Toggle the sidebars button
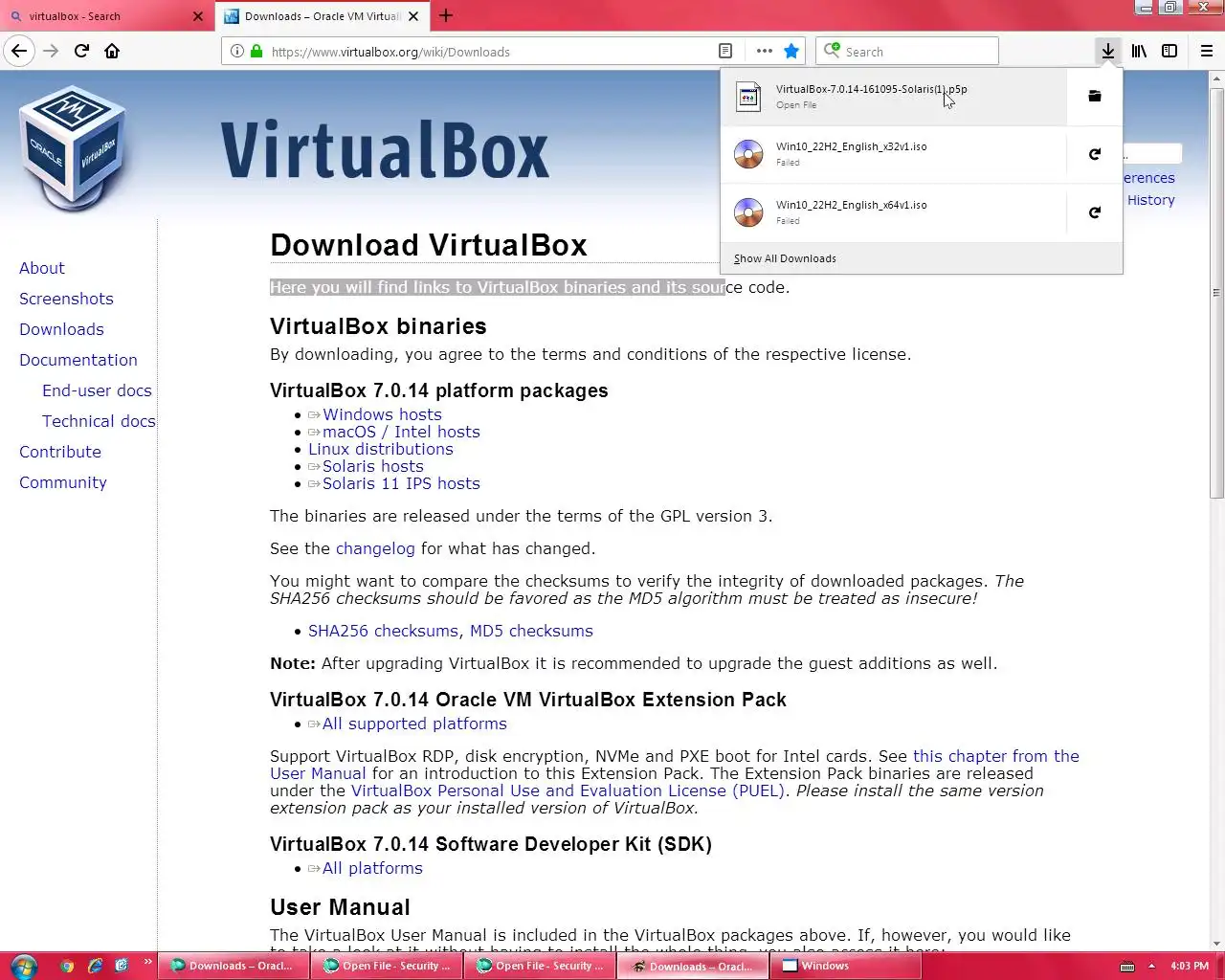The width and height of the screenshot is (1225, 980). (1169, 51)
